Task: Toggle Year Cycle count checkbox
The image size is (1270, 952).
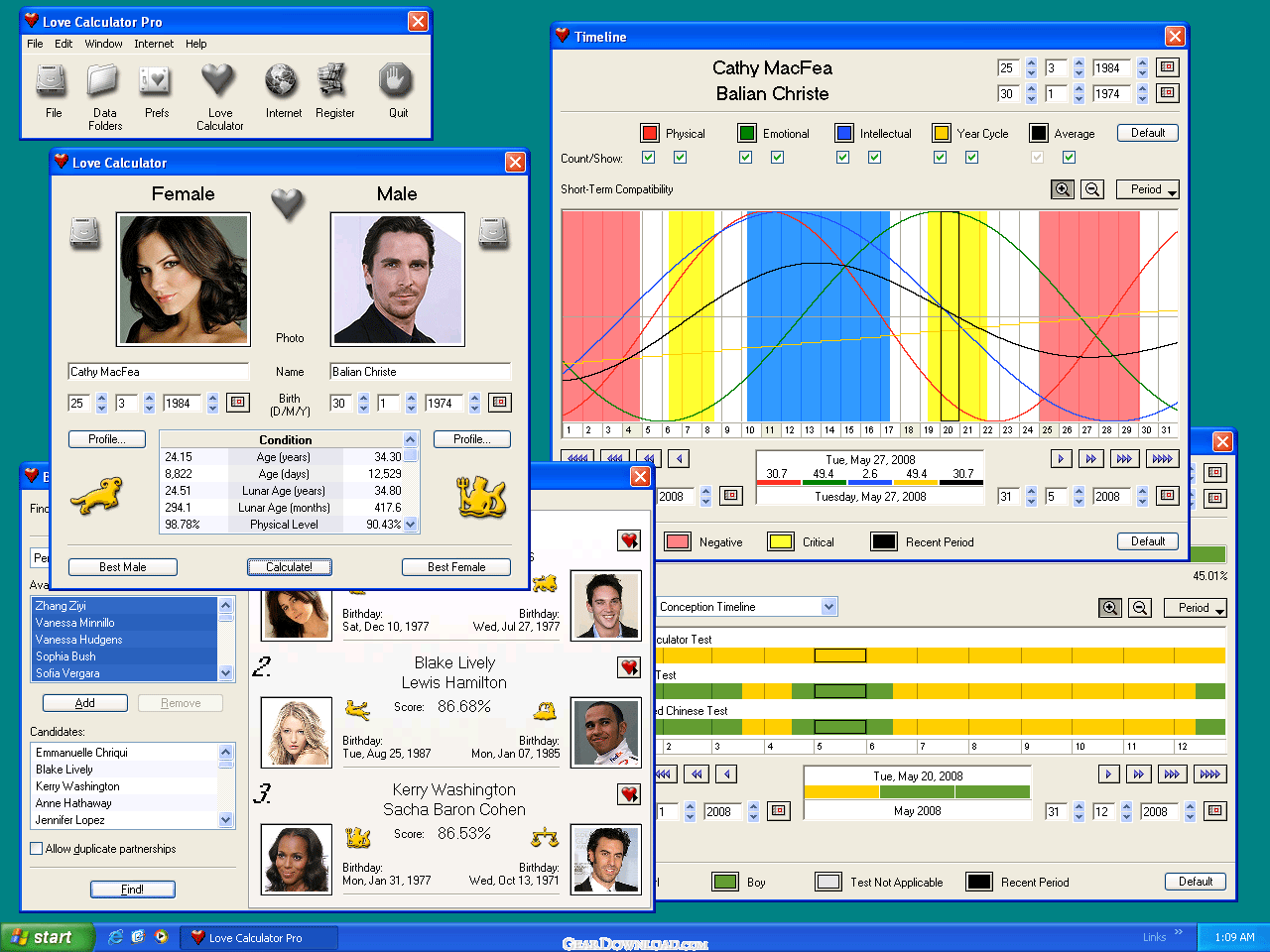Action: tap(940, 157)
